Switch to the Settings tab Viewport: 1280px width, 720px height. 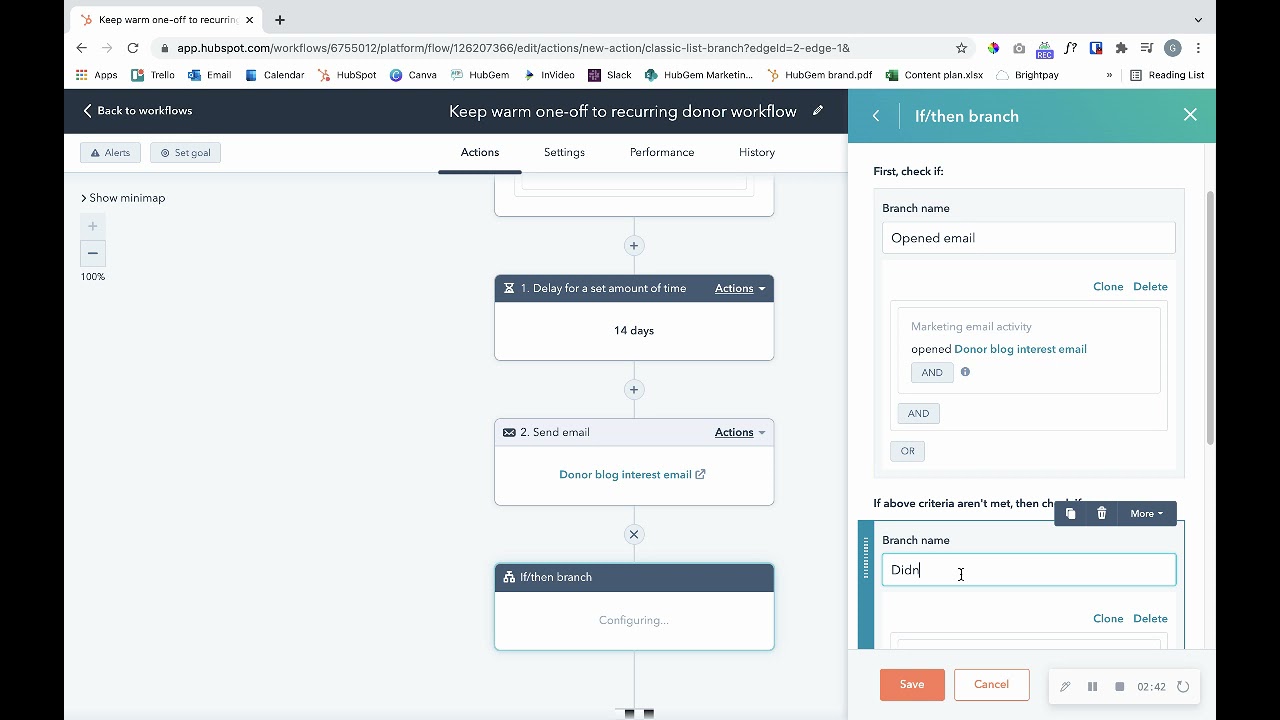click(x=564, y=152)
